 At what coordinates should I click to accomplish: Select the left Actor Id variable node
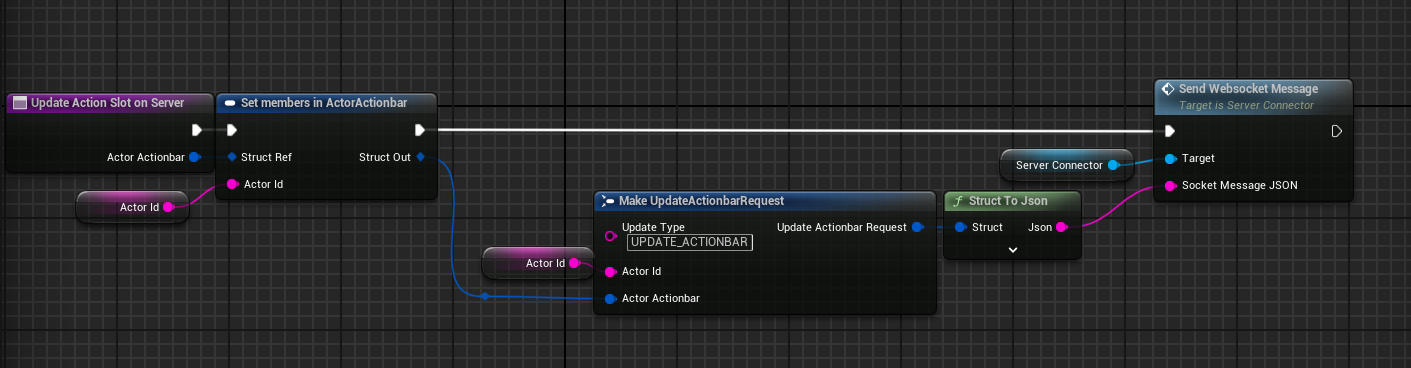click(132, 207)
